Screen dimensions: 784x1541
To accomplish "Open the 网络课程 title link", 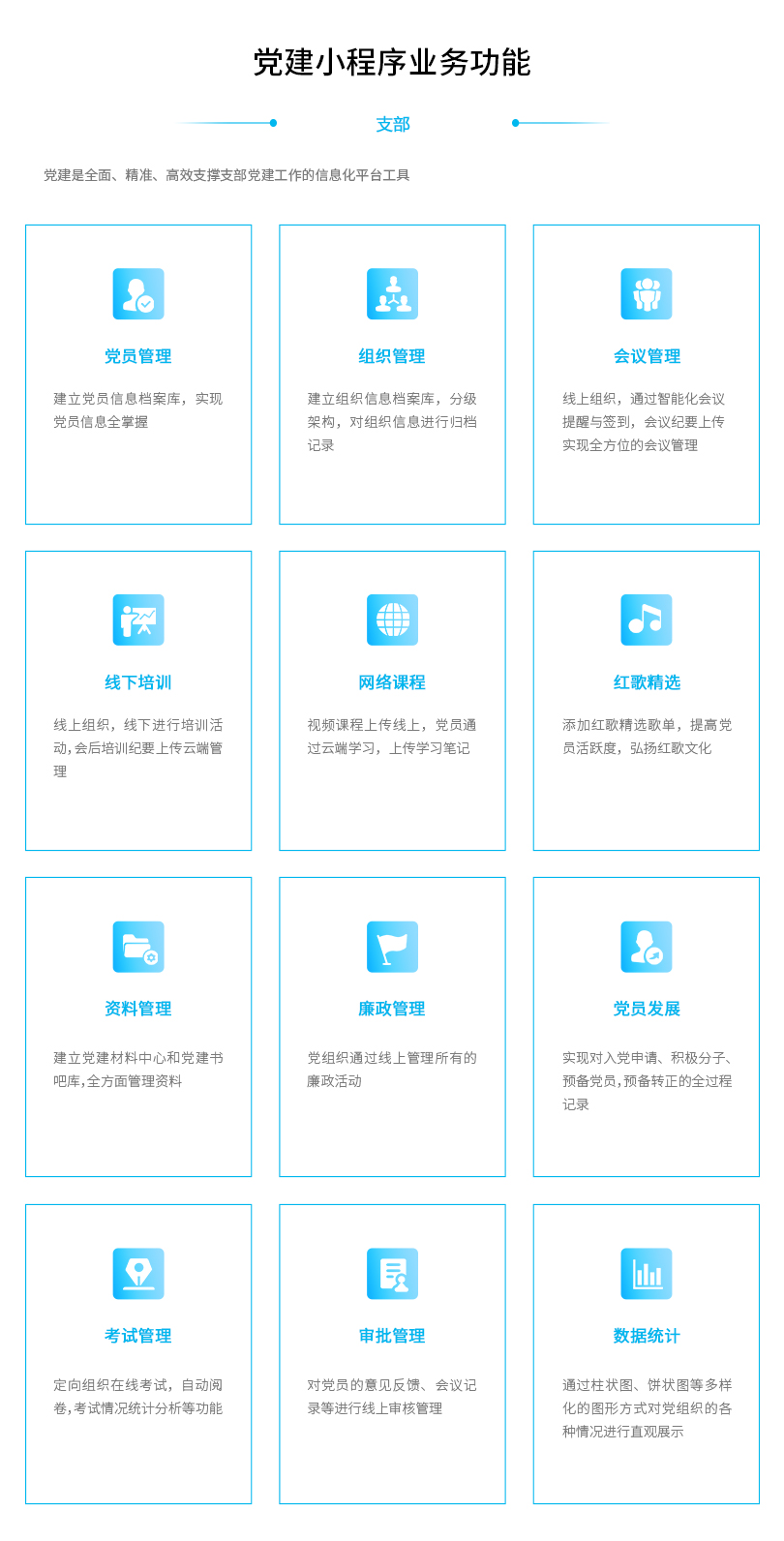I will click(392, 682).
